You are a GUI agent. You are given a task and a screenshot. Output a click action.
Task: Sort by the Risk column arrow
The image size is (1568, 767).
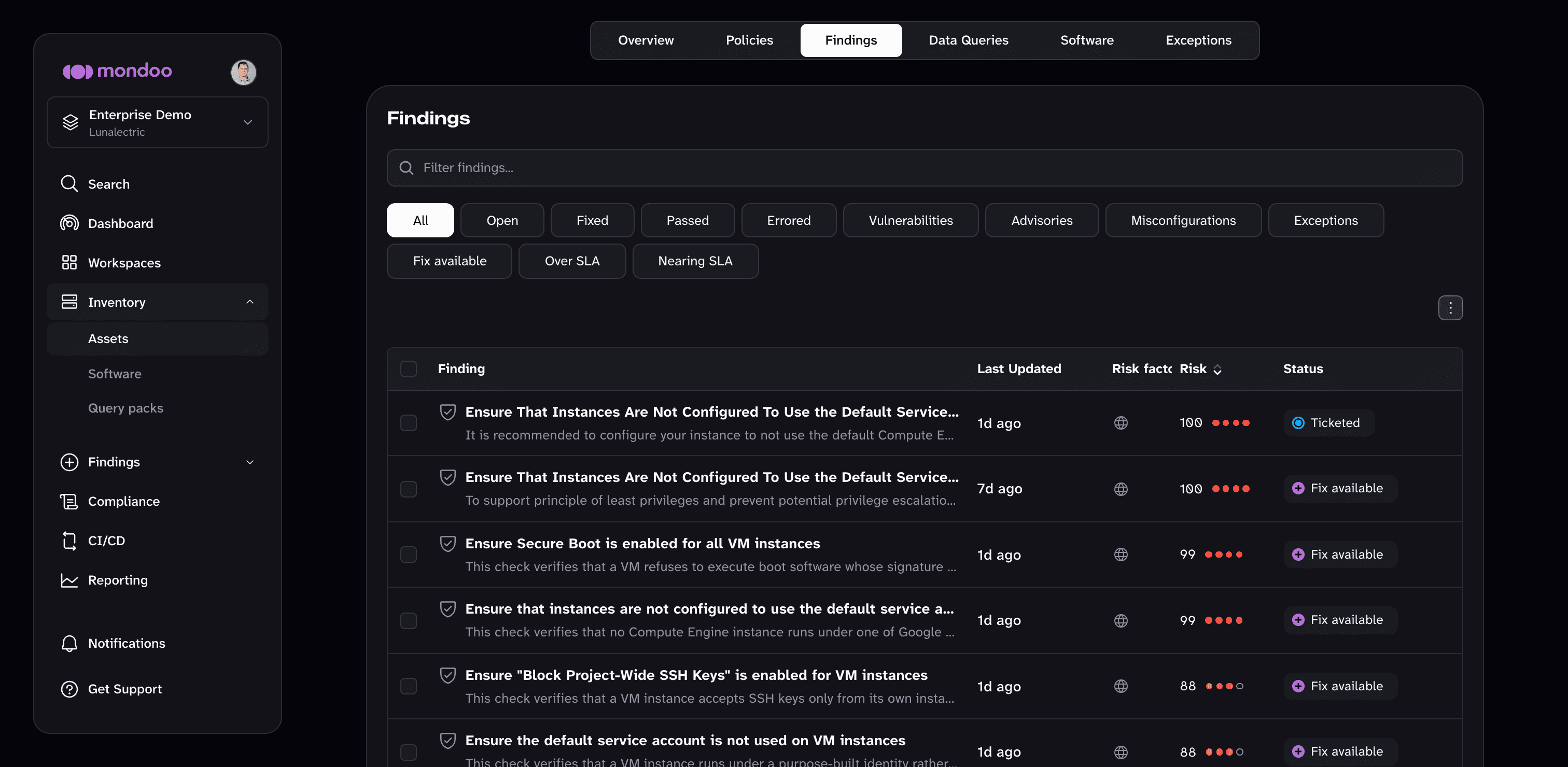(1217, 369)
